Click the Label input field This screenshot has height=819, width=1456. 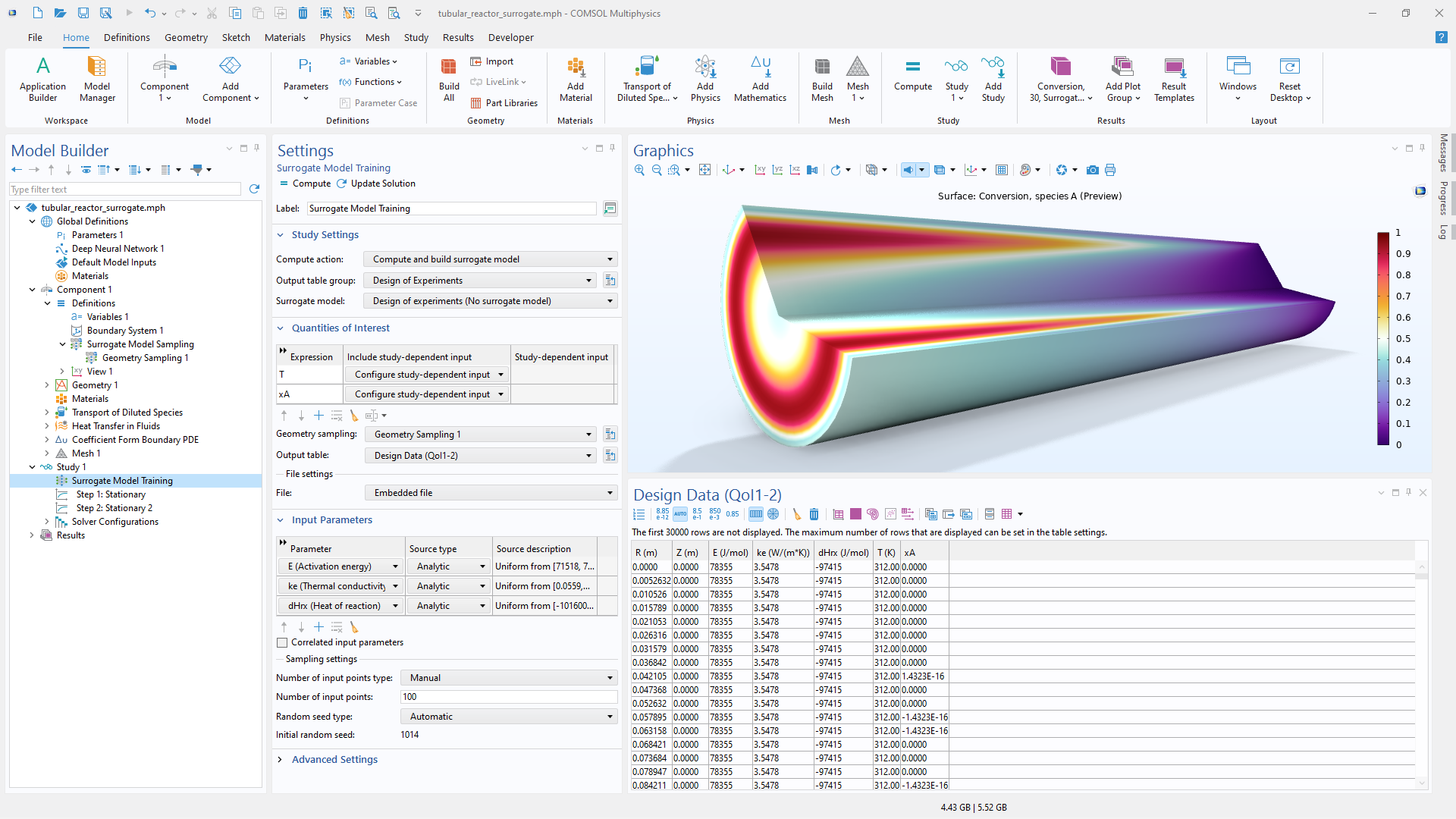[452, 209]
